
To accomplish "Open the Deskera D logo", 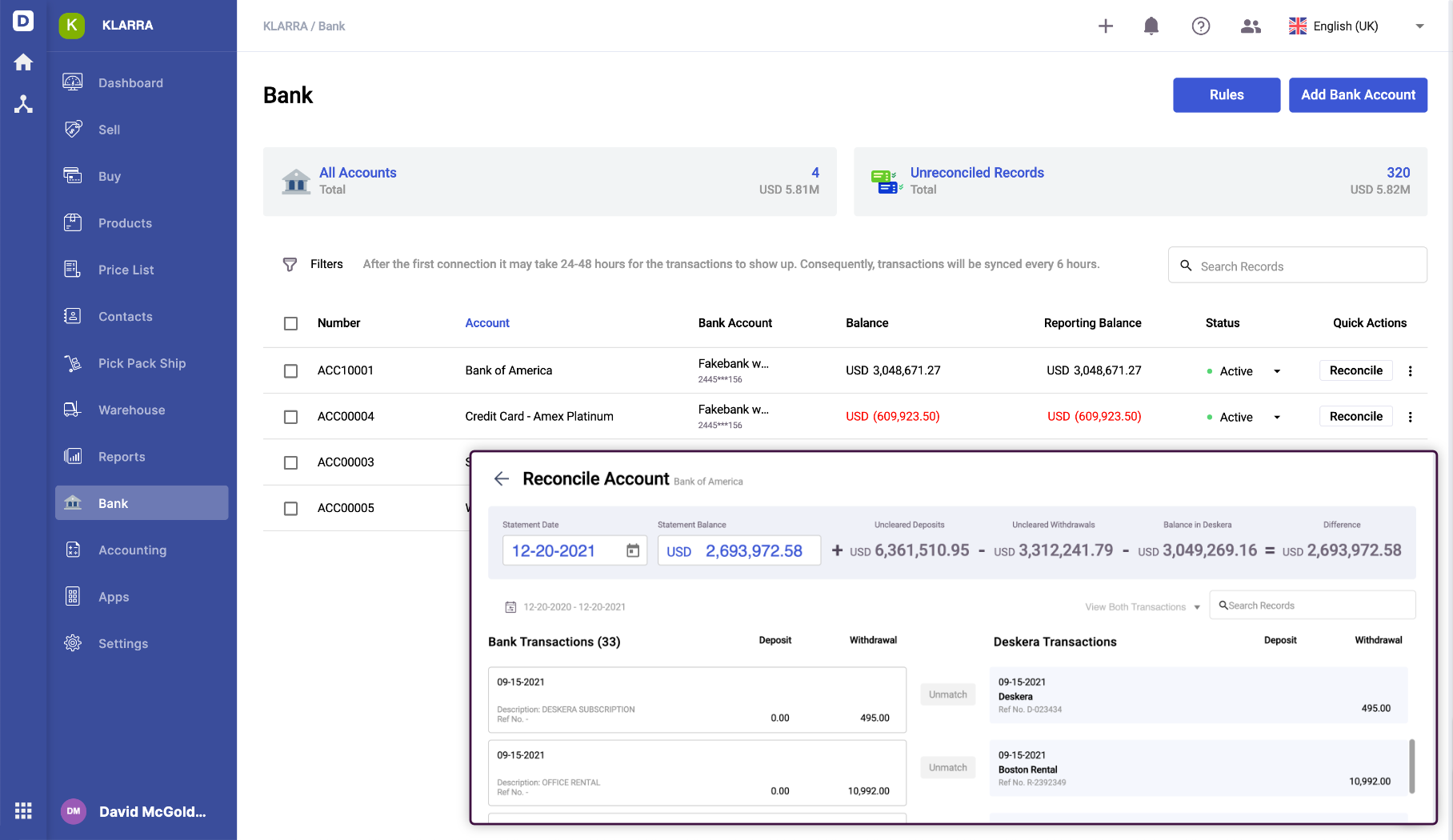I will (x=23, y=21).
